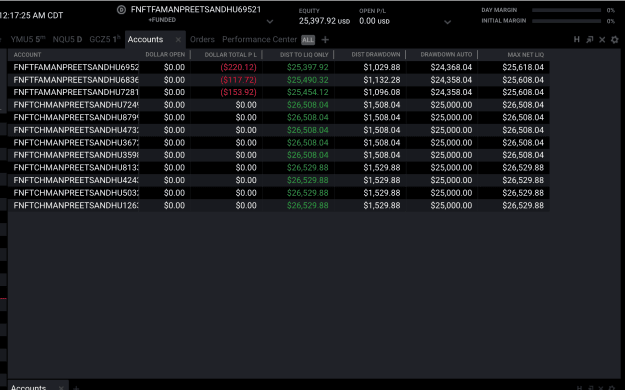Select account row FNFTFAMANPREETSANDHU7281

pos(279,92)
